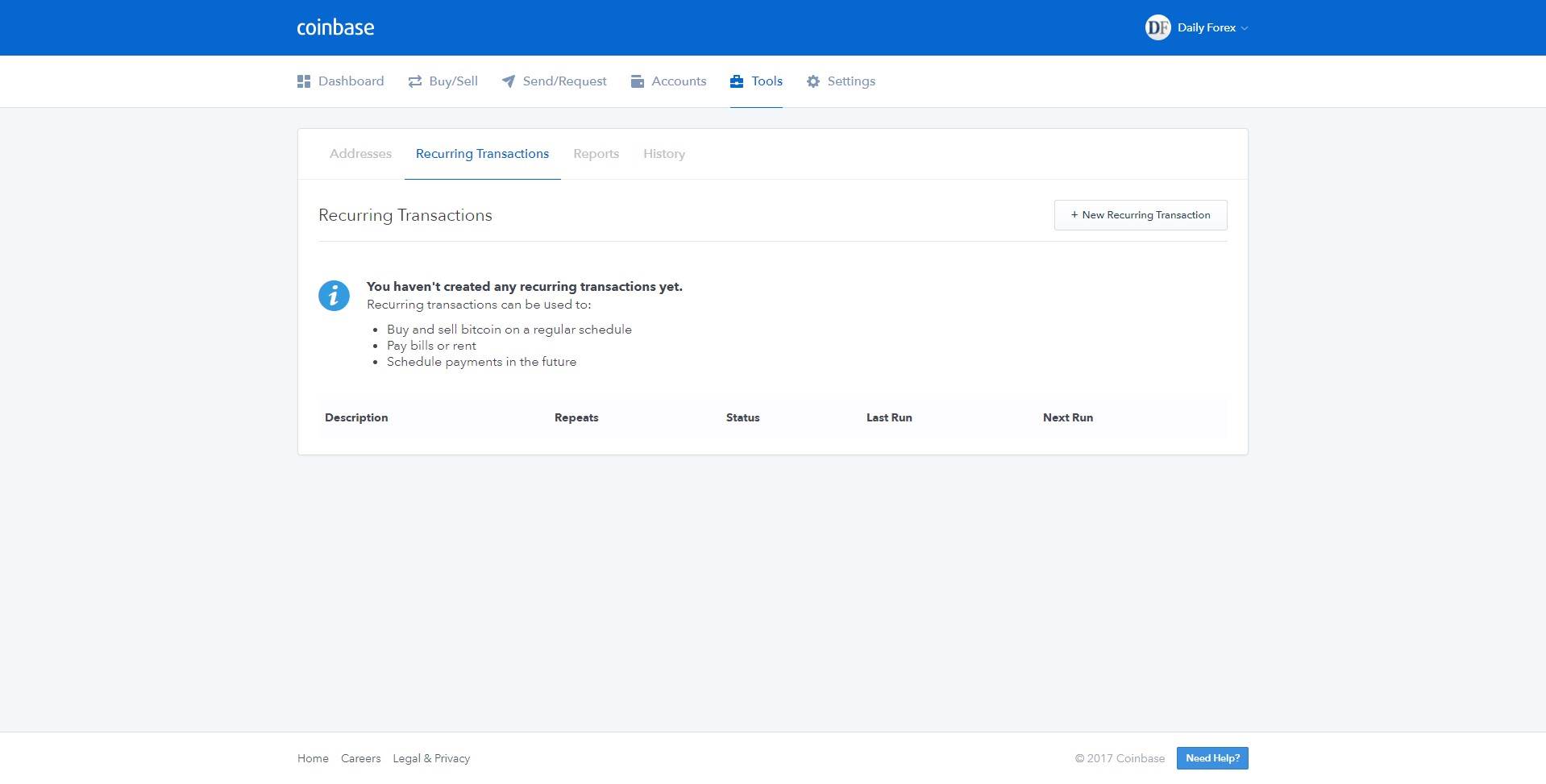The image size is (1546, 784).
Task: Click the Accounts wallet icon
Action: click(638, 81)
